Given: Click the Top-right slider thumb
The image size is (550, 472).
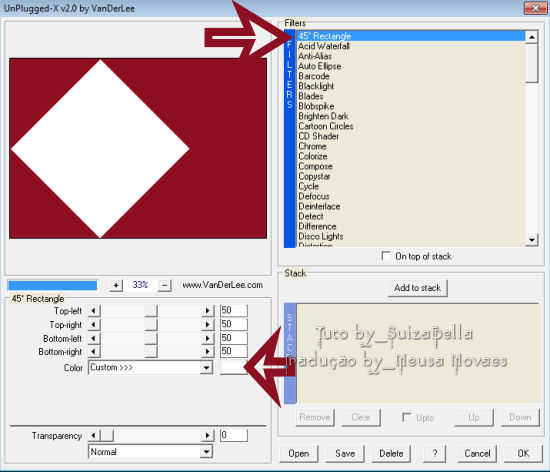Looking at the screenshot, I should pos(151,324).
